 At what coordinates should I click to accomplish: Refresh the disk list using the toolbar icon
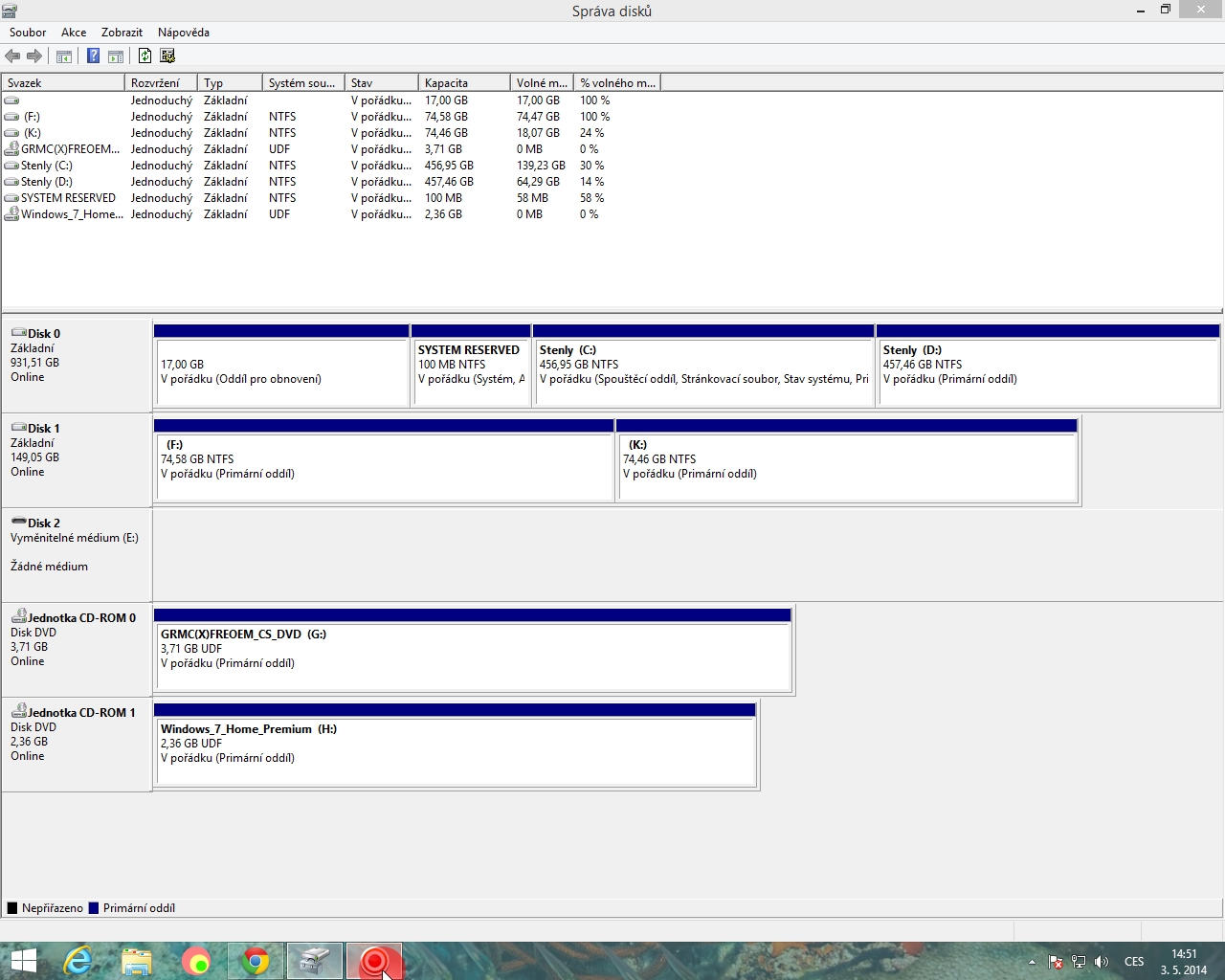(145, 56)
